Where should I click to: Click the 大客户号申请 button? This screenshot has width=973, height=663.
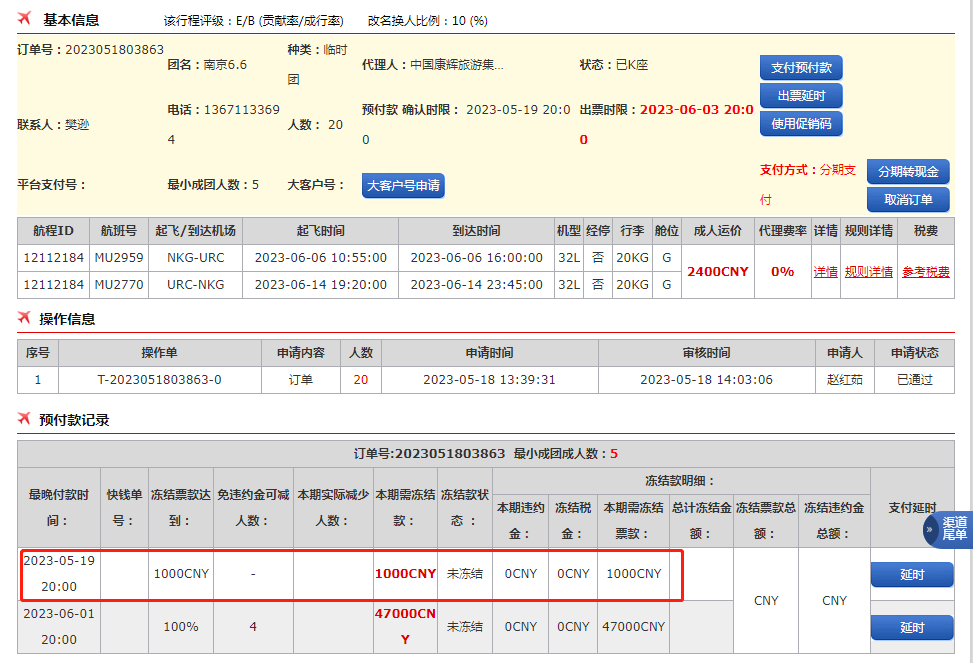point(402,185)
